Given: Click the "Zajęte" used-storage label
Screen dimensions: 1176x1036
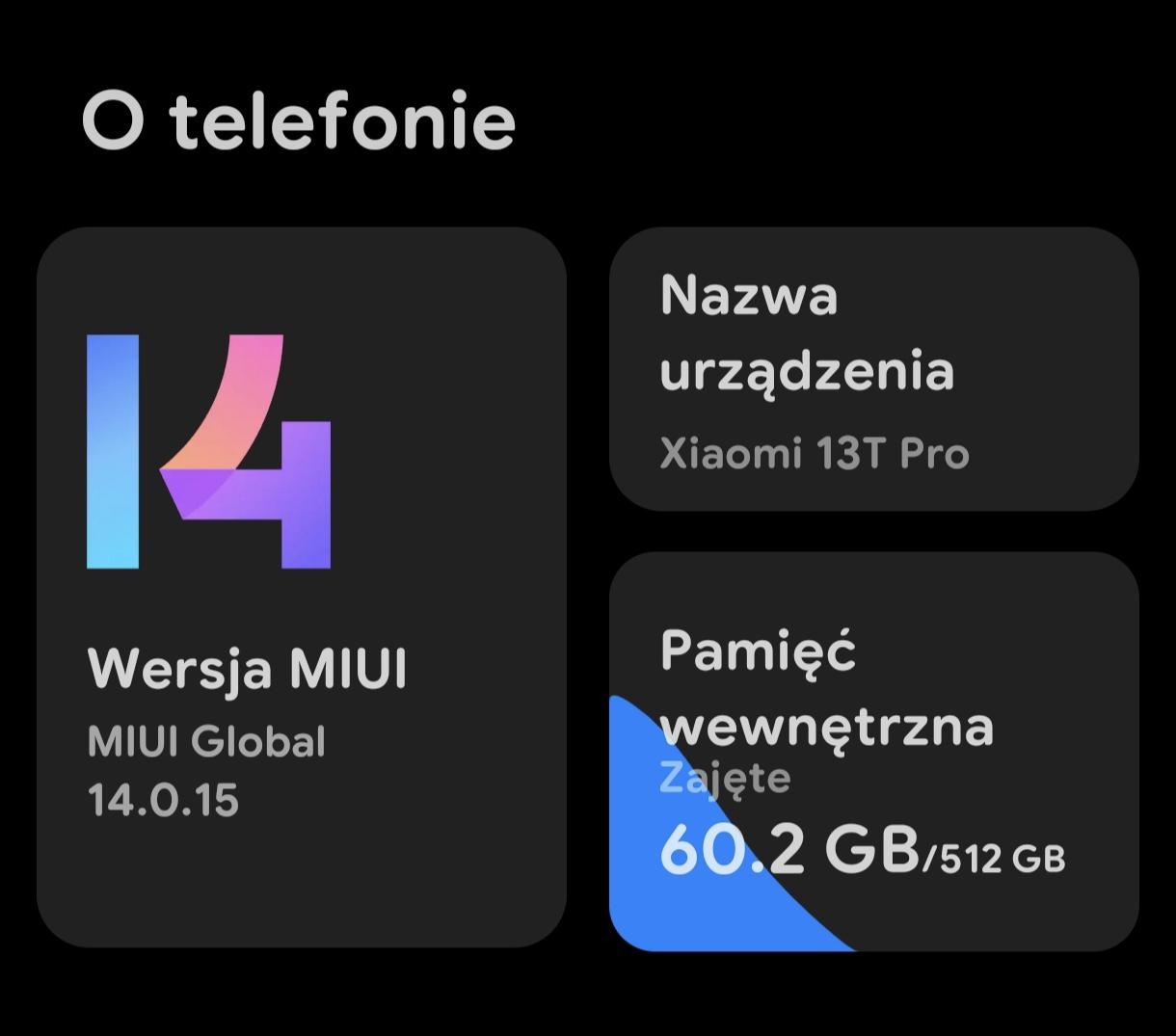Looking at the screenshot, I should (725, 778).
